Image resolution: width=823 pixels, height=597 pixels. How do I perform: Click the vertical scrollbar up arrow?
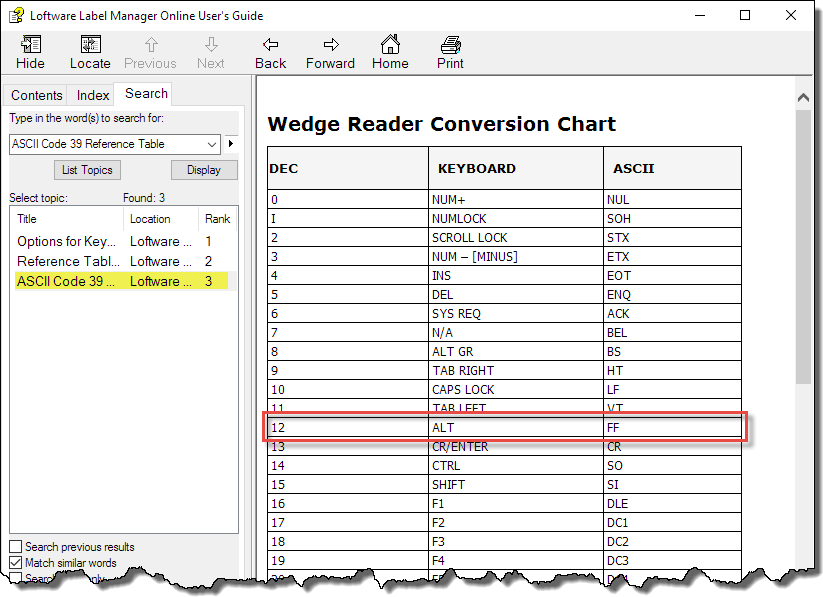[x=803, y=97]
